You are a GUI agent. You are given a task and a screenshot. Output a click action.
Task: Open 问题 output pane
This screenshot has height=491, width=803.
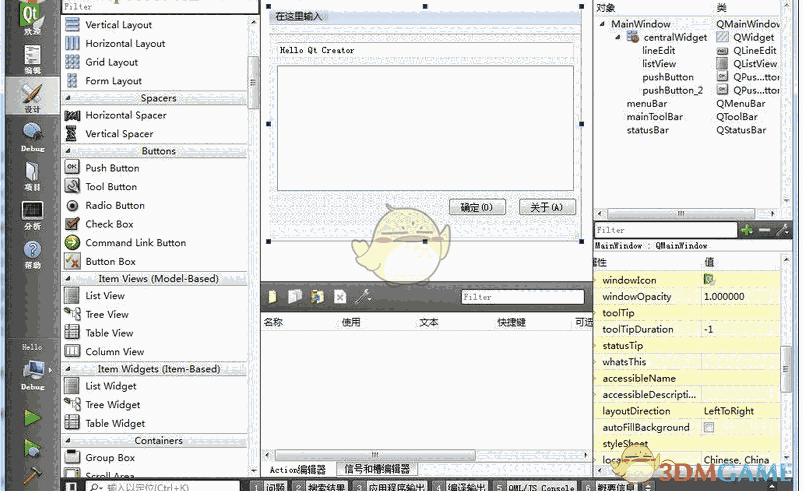click(x=270, y=486)
